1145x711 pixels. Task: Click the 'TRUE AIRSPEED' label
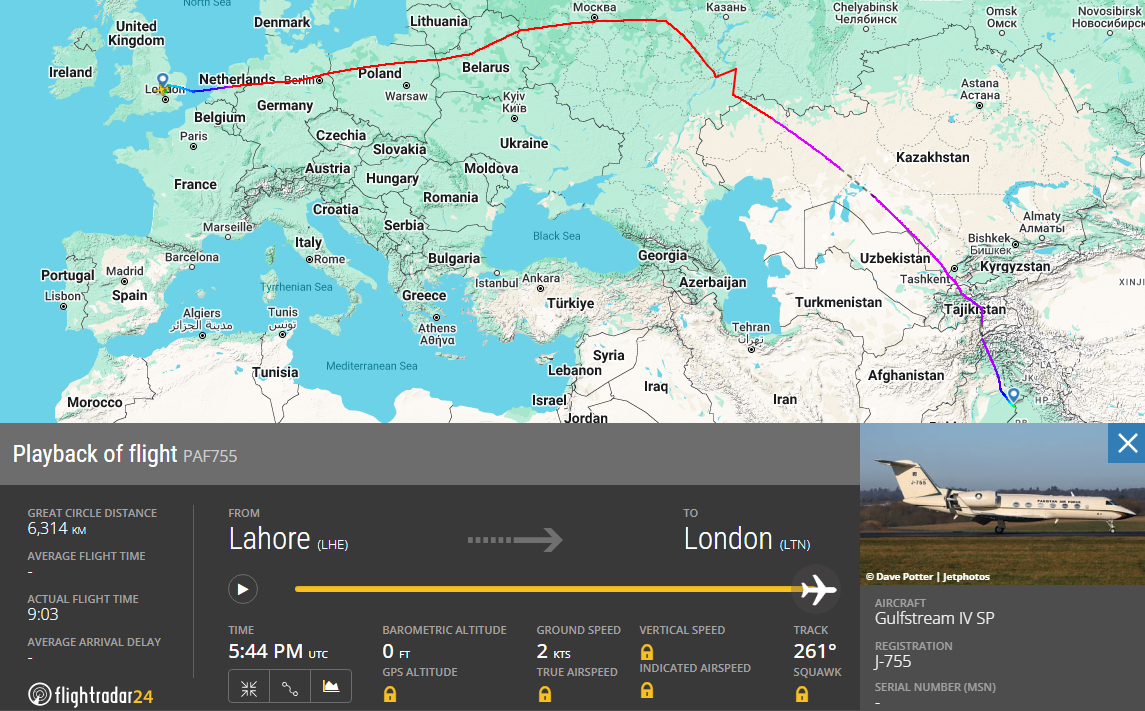[577, 672]
